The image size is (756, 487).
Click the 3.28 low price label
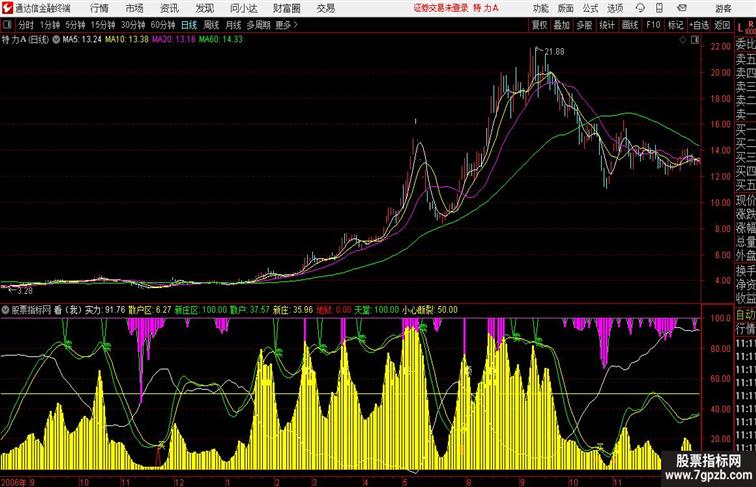tap(25, 291)
